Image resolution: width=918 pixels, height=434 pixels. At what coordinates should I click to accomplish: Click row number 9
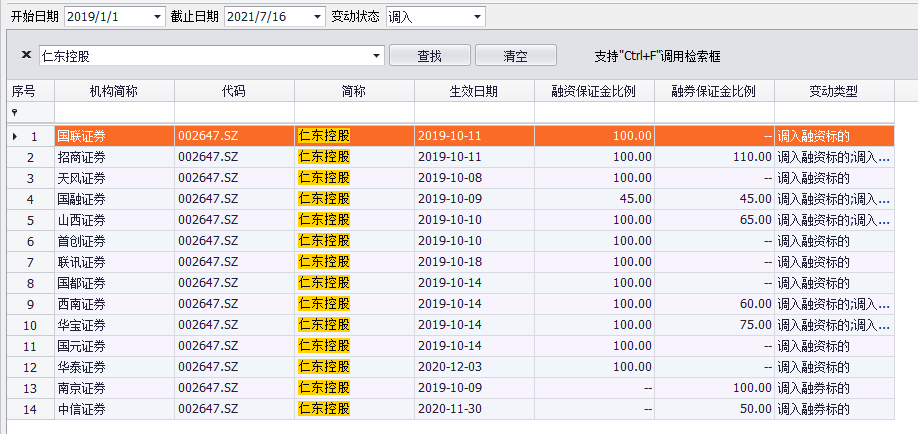point(31,305)
